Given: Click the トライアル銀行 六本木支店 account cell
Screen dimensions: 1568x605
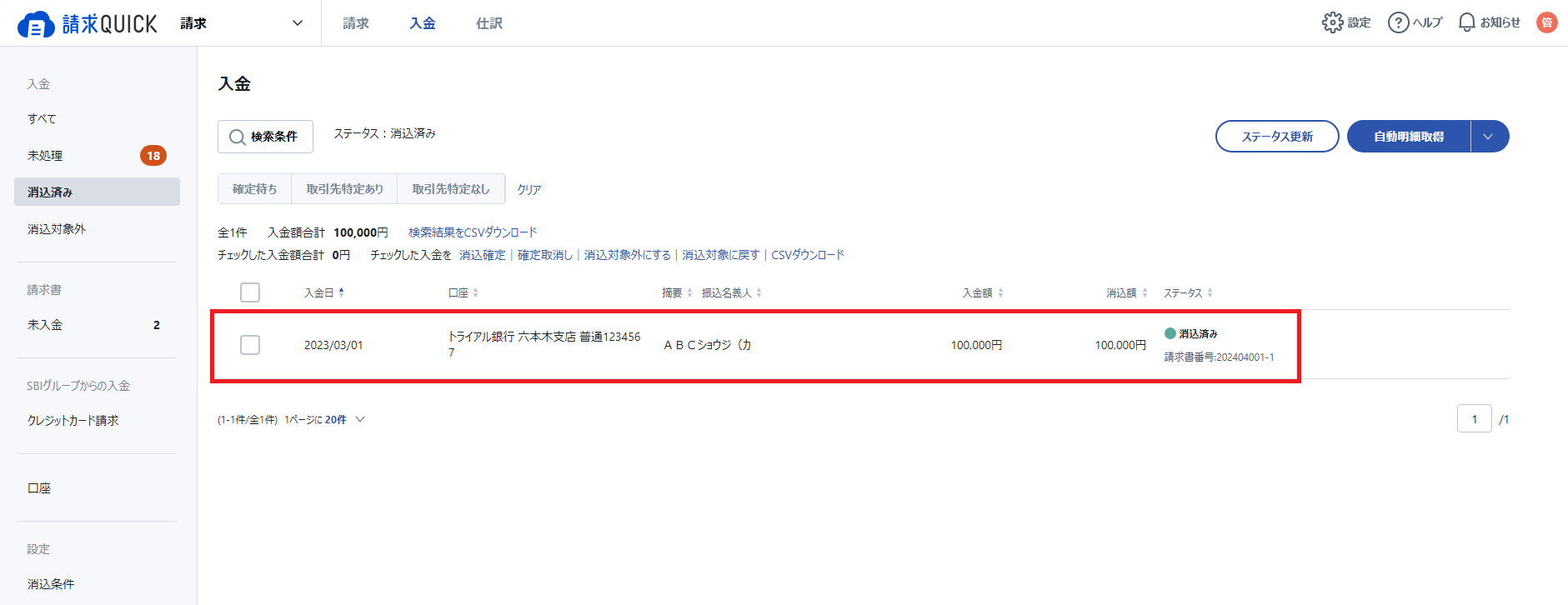Looking at the screenshot, I should 544,344.
